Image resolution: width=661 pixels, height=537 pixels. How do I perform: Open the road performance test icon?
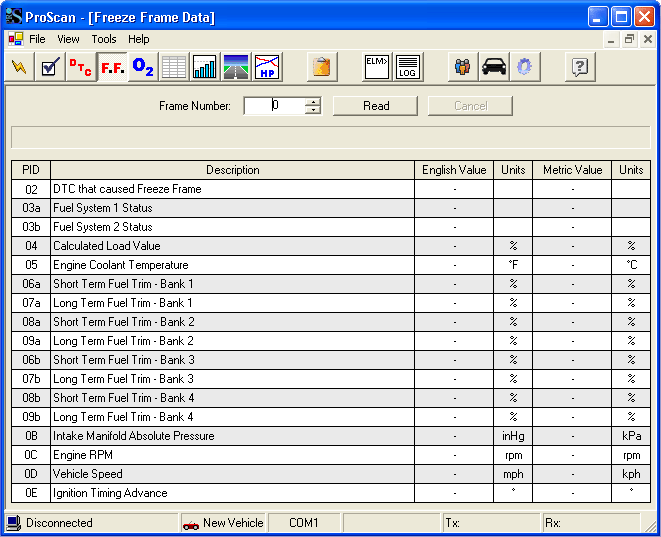(236, 67)
